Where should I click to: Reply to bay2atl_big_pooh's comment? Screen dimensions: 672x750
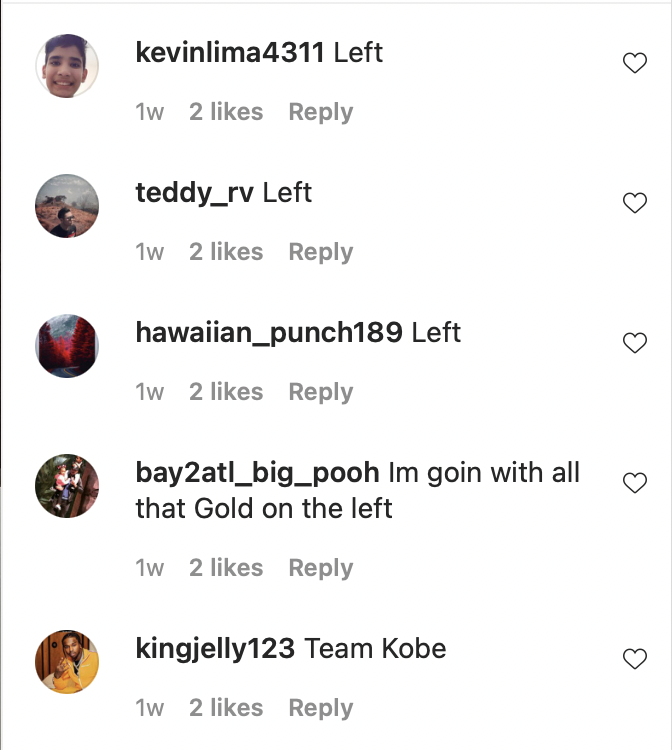[320, 568]
